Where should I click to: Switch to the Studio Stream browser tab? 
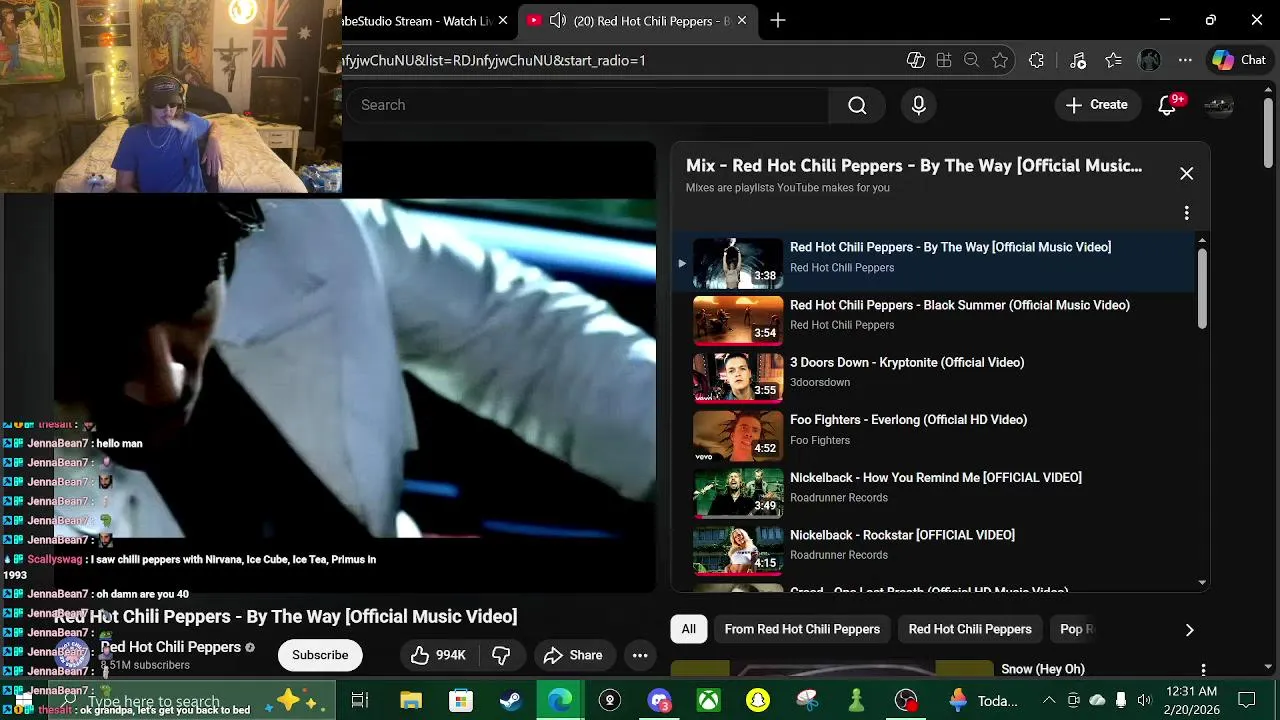(x=418, y=20)
